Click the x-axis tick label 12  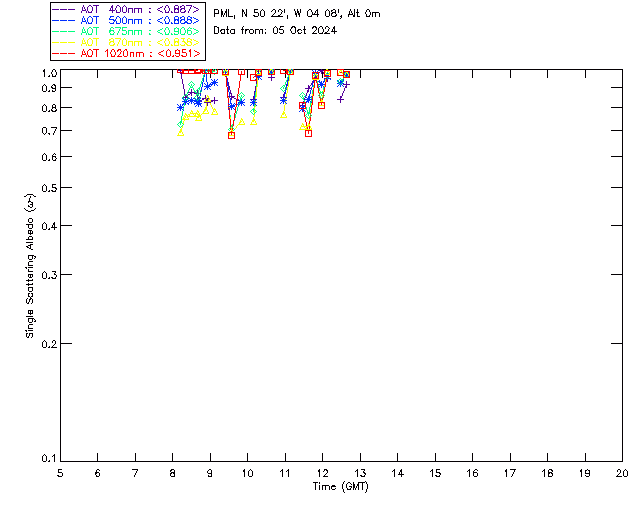click(x=322, y=473)
